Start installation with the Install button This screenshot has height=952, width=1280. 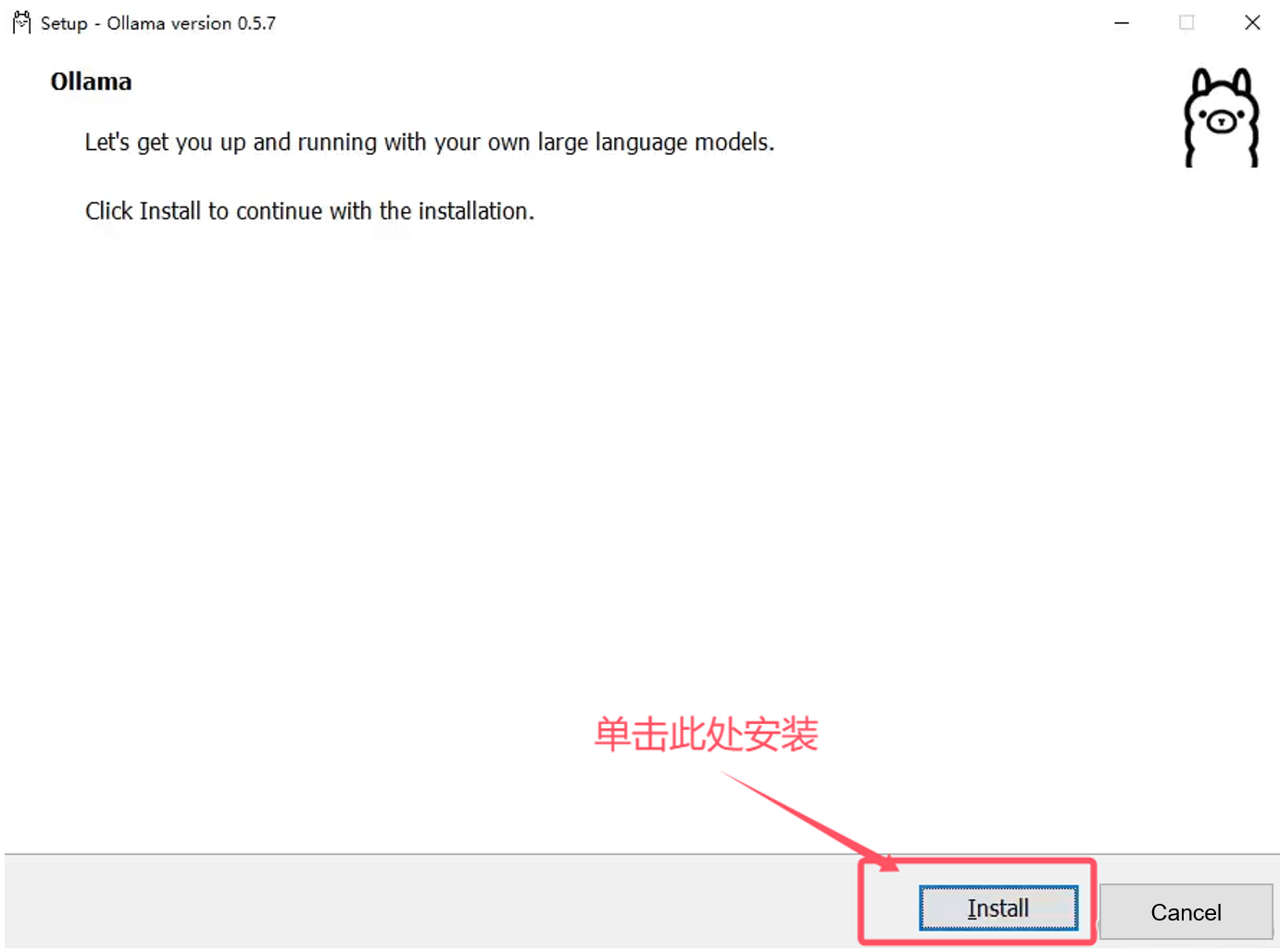click(x=998, y=908)
